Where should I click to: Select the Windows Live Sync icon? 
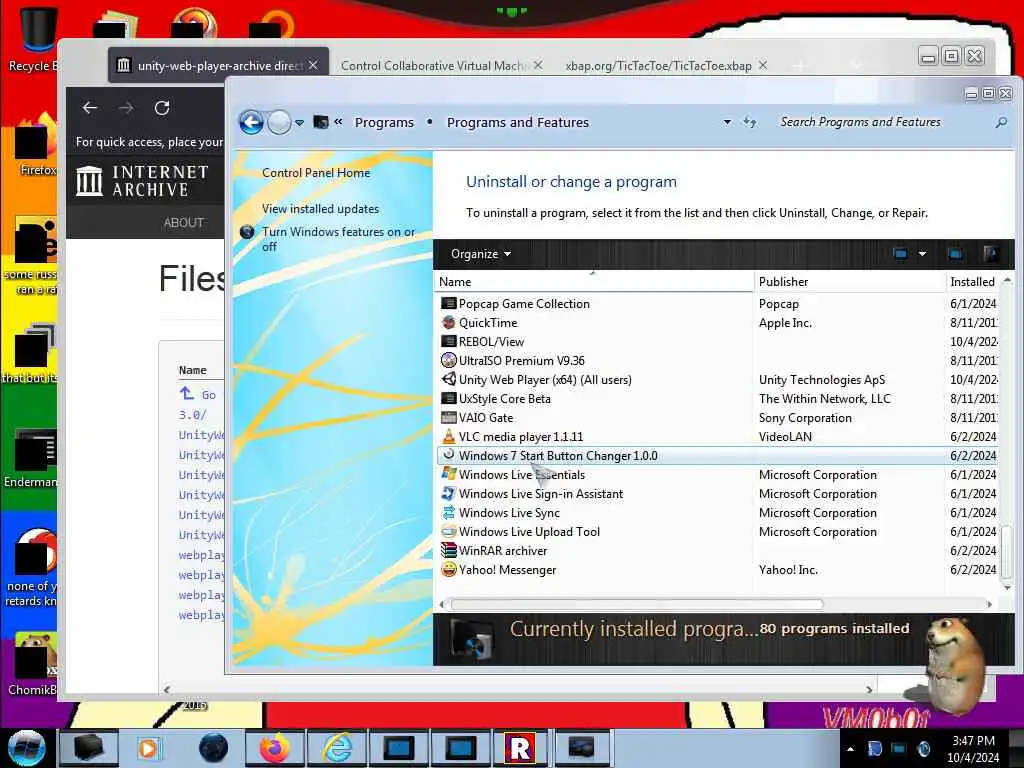[448, 512]
